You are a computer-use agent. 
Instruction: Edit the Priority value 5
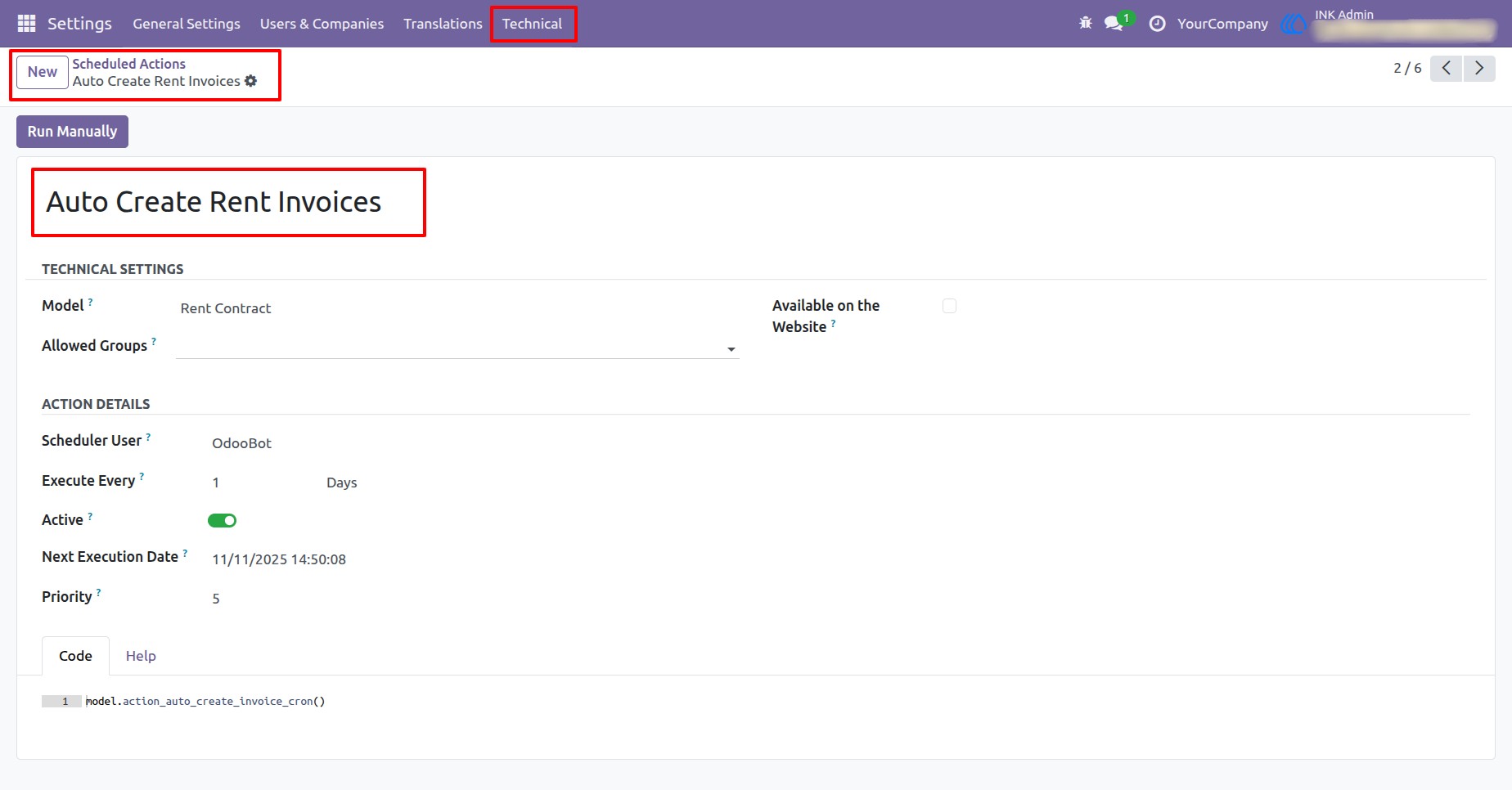pos(216,599)
